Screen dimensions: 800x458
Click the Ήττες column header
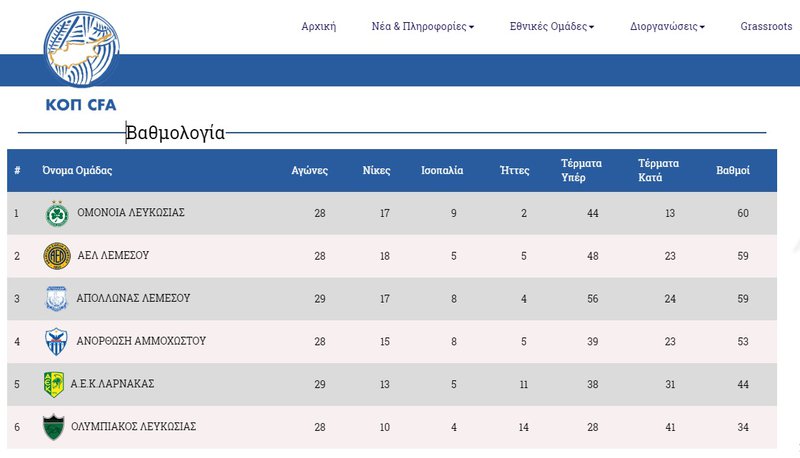coord(514,171)
